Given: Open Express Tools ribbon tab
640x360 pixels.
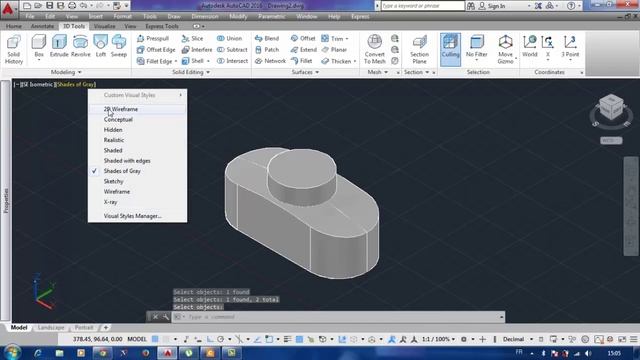Looking at the screenshot, I should click(162, 26).
